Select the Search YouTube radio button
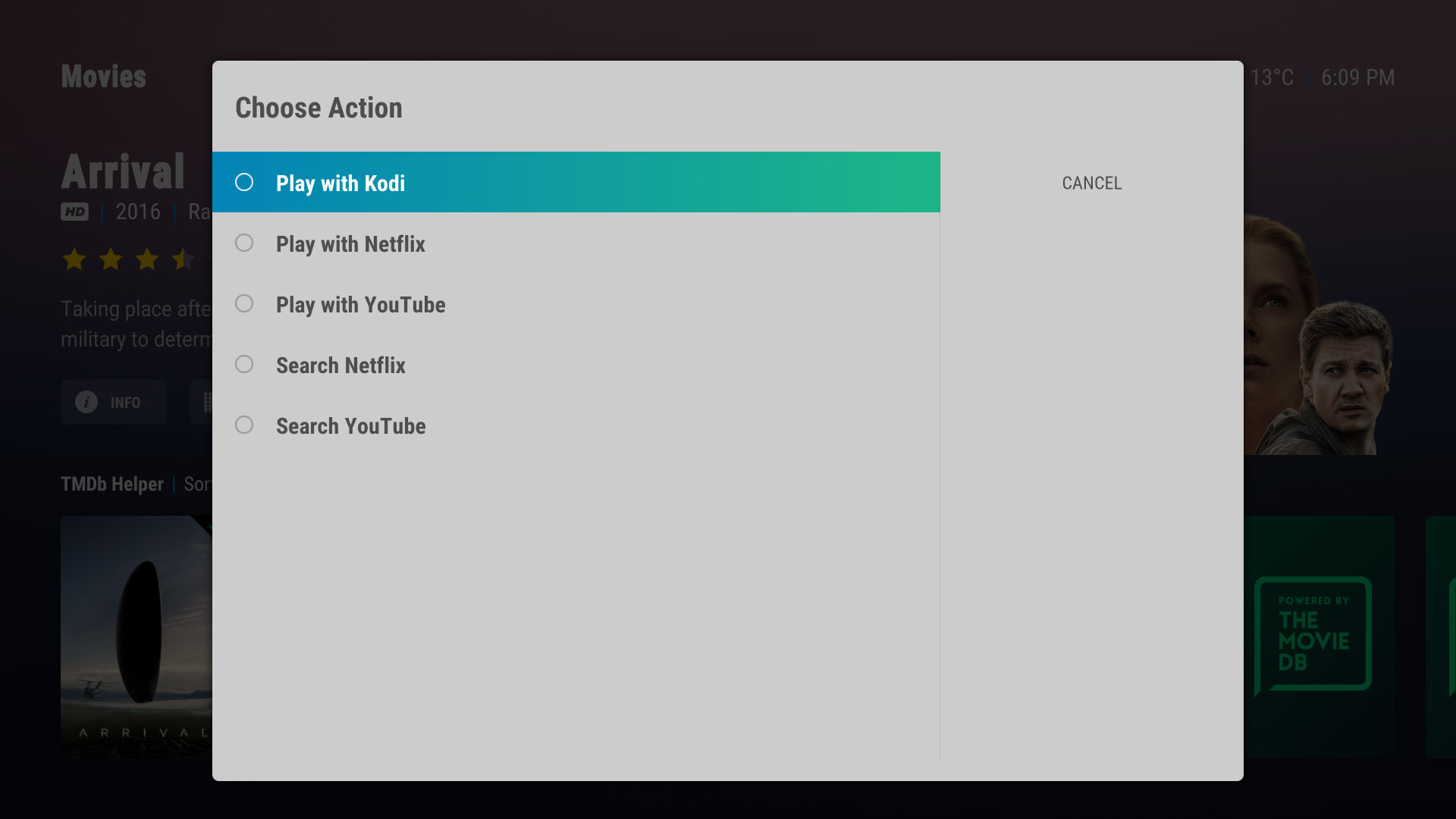This screenshot has width=1456, height=819. [x=244, y=425]
